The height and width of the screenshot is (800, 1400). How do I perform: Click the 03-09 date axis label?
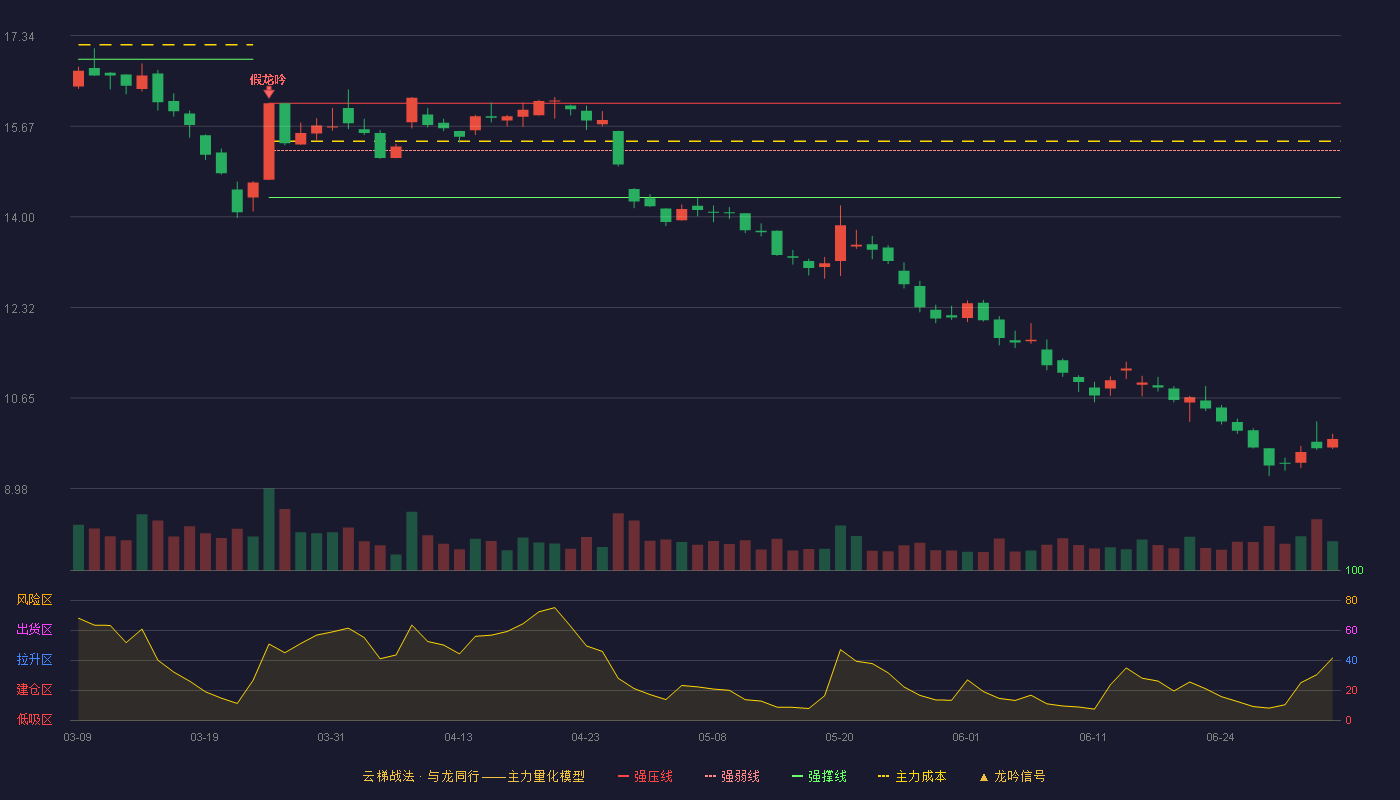pos(77,737)
